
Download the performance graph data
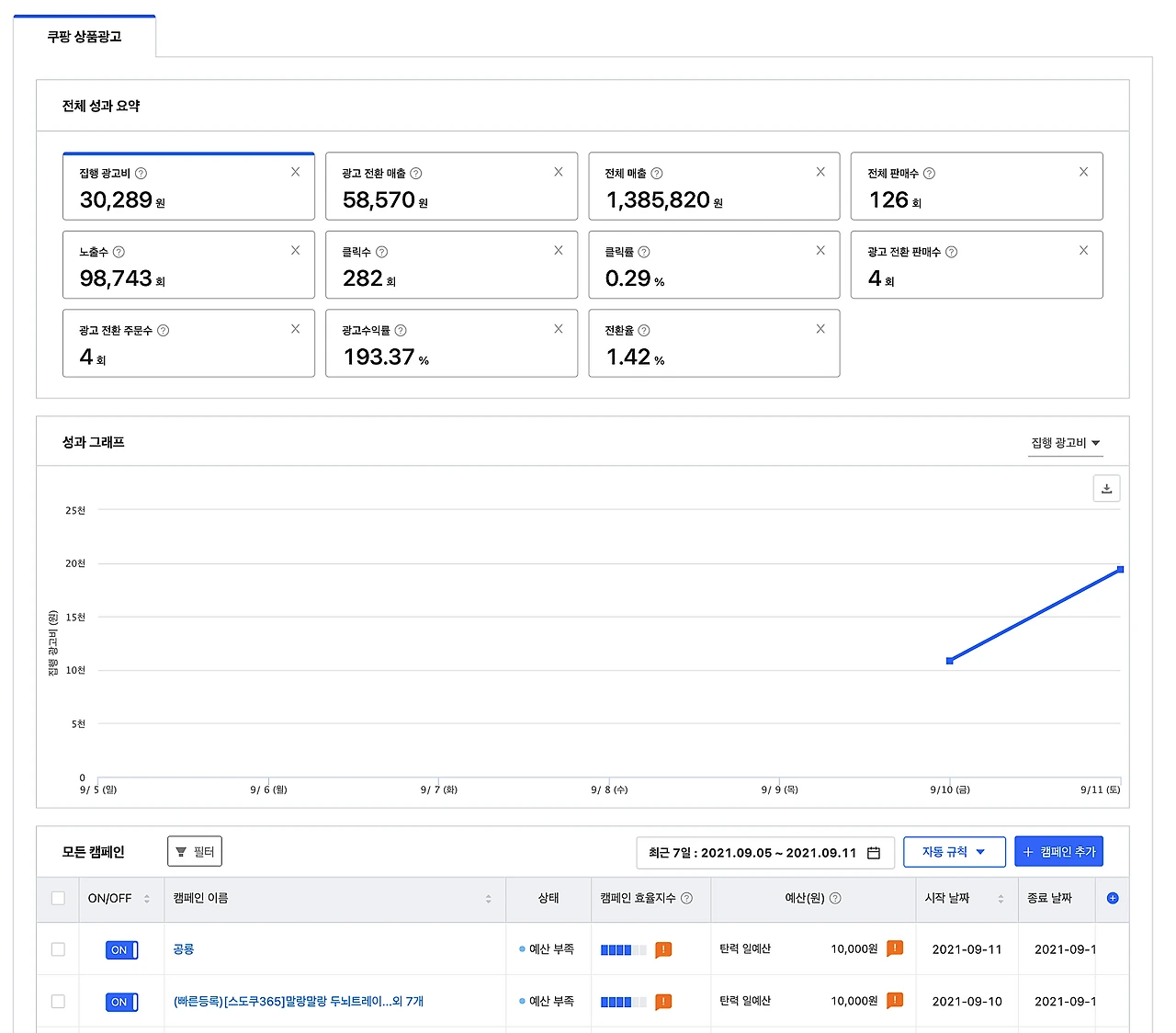[x=1106, y=488]
